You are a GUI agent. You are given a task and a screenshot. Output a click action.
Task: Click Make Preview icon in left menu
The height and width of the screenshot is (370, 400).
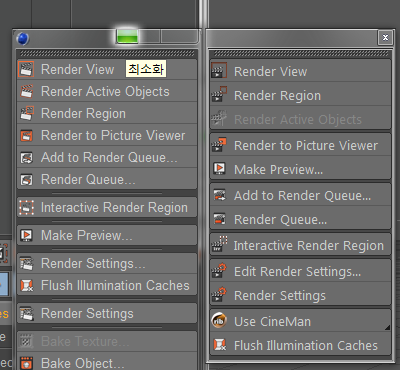tap(27, 235)
